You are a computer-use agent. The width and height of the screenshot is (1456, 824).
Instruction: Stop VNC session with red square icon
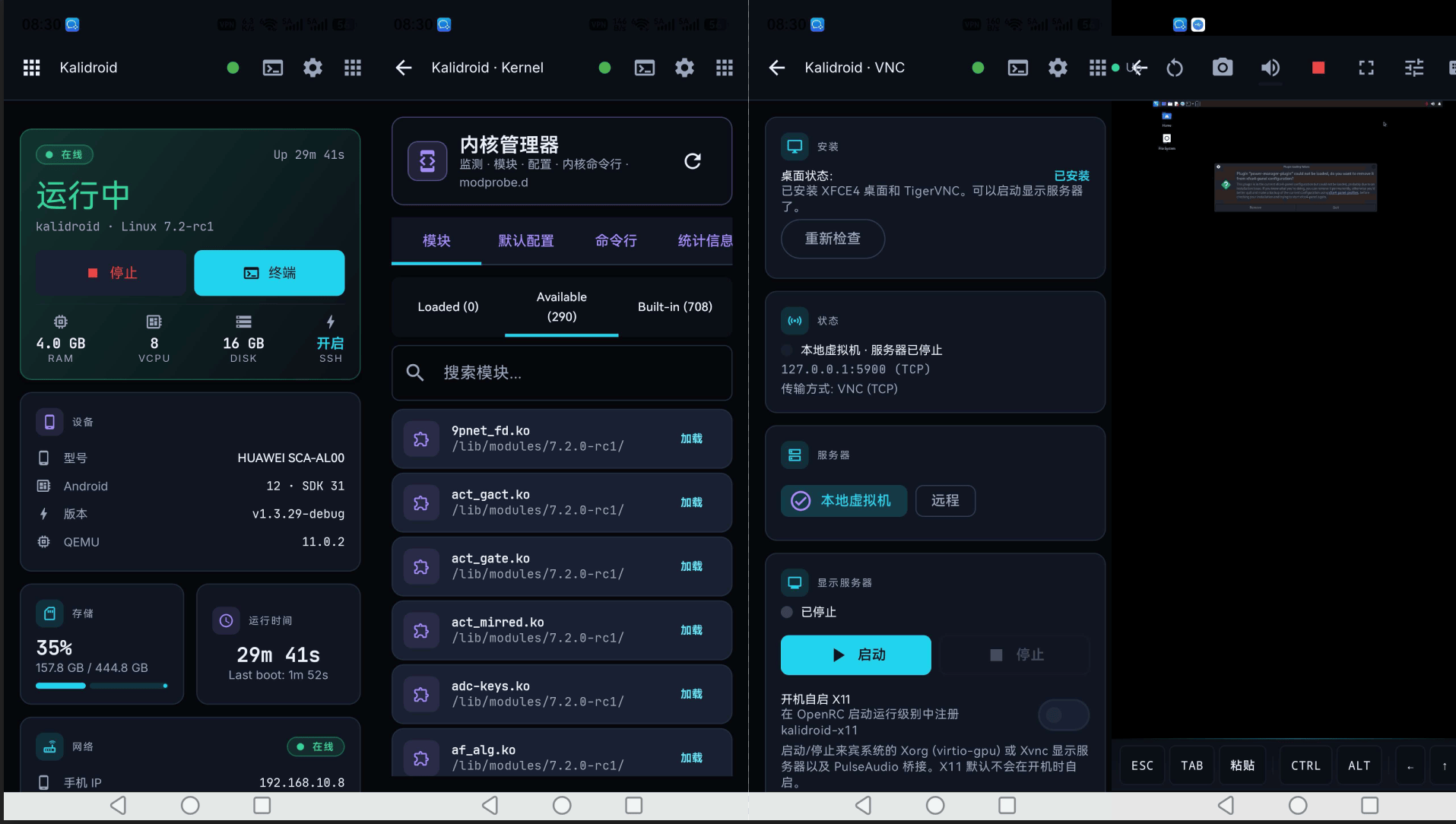(x=1318, y=68)
